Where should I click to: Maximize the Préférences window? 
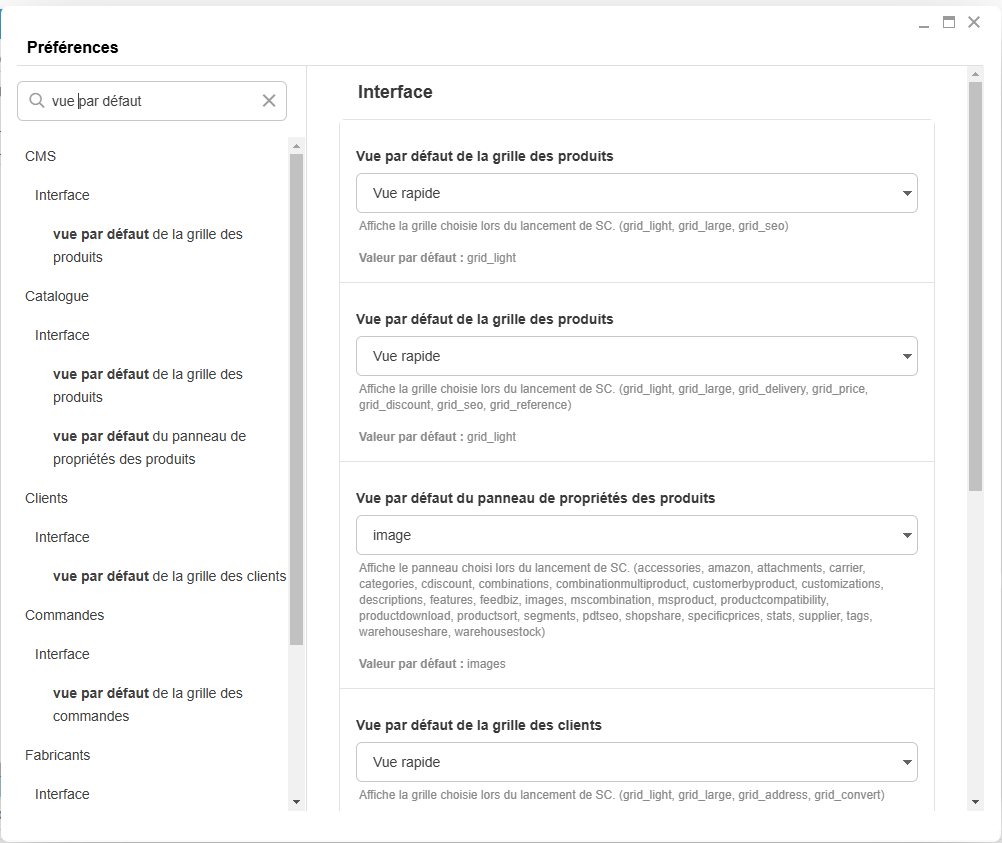point(949,23)
